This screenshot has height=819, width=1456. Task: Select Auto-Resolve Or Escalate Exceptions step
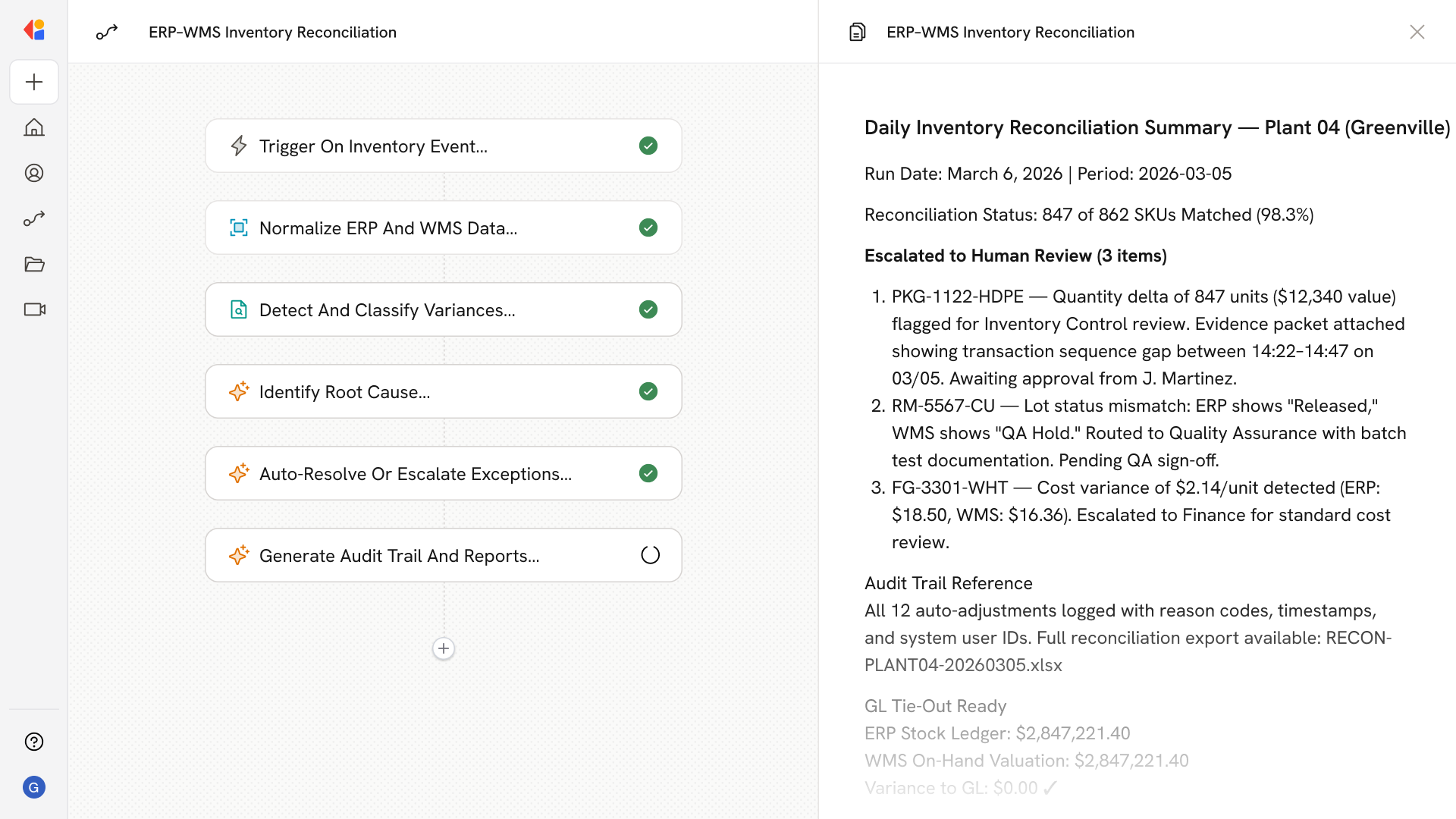pyautogui.click(x=443, y=473)
